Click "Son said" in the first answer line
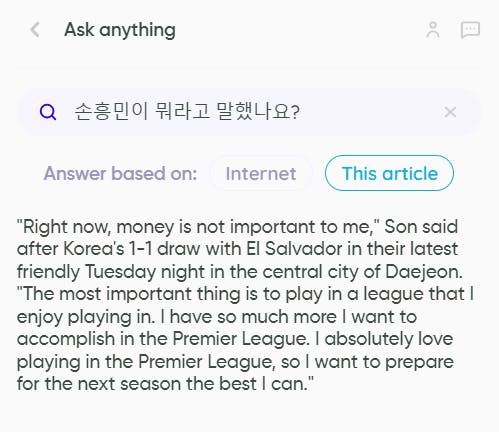The height and width of the screenshot is (432, 499). (421, 227)
